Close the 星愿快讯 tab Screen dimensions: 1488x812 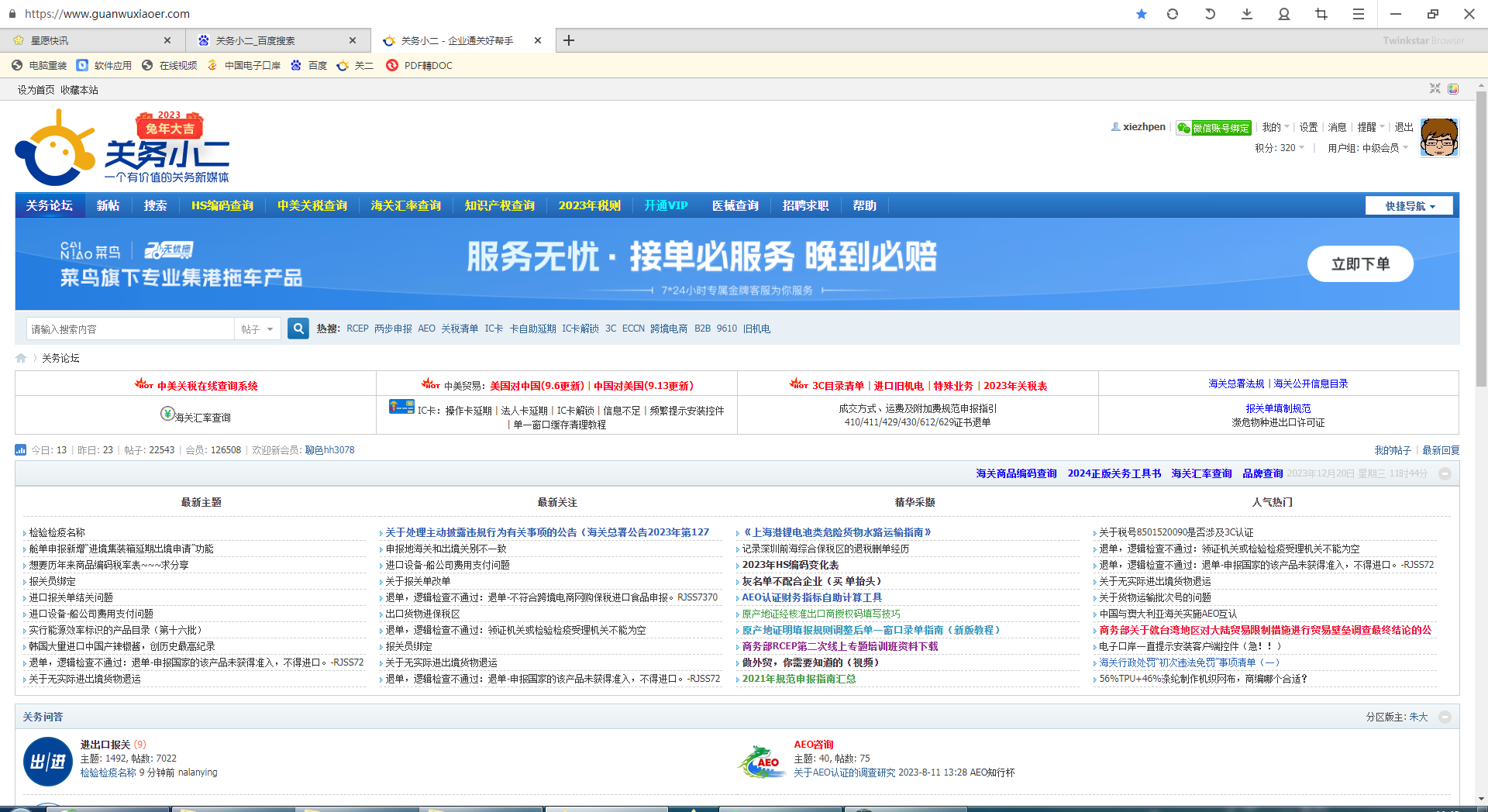point(167,40)
